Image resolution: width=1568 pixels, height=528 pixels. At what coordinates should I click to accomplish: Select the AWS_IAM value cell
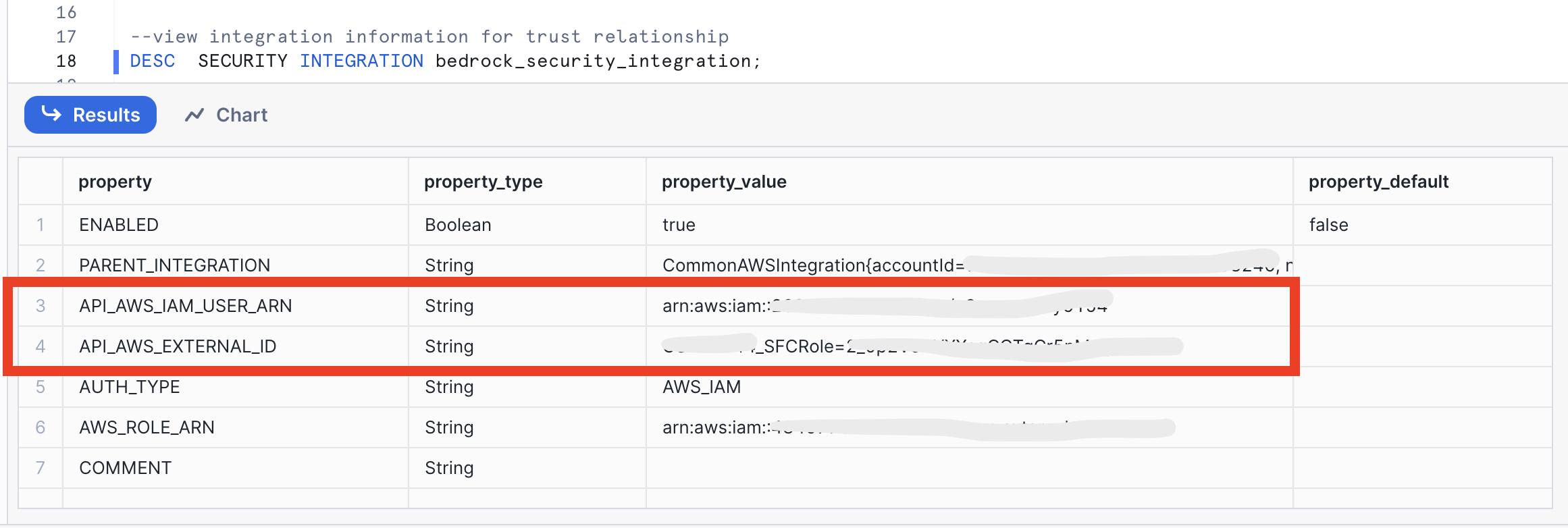tap(702, 387)
